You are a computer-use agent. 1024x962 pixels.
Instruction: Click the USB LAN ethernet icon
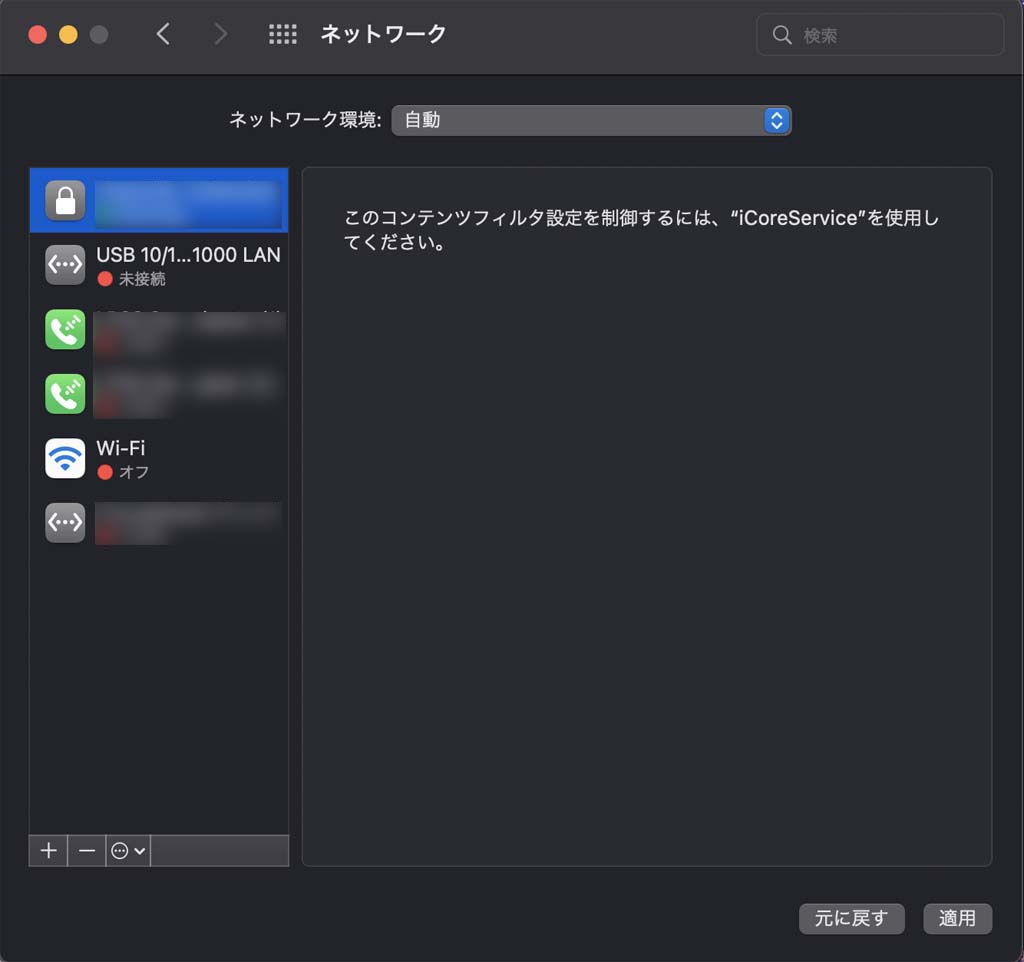(65, 265)
